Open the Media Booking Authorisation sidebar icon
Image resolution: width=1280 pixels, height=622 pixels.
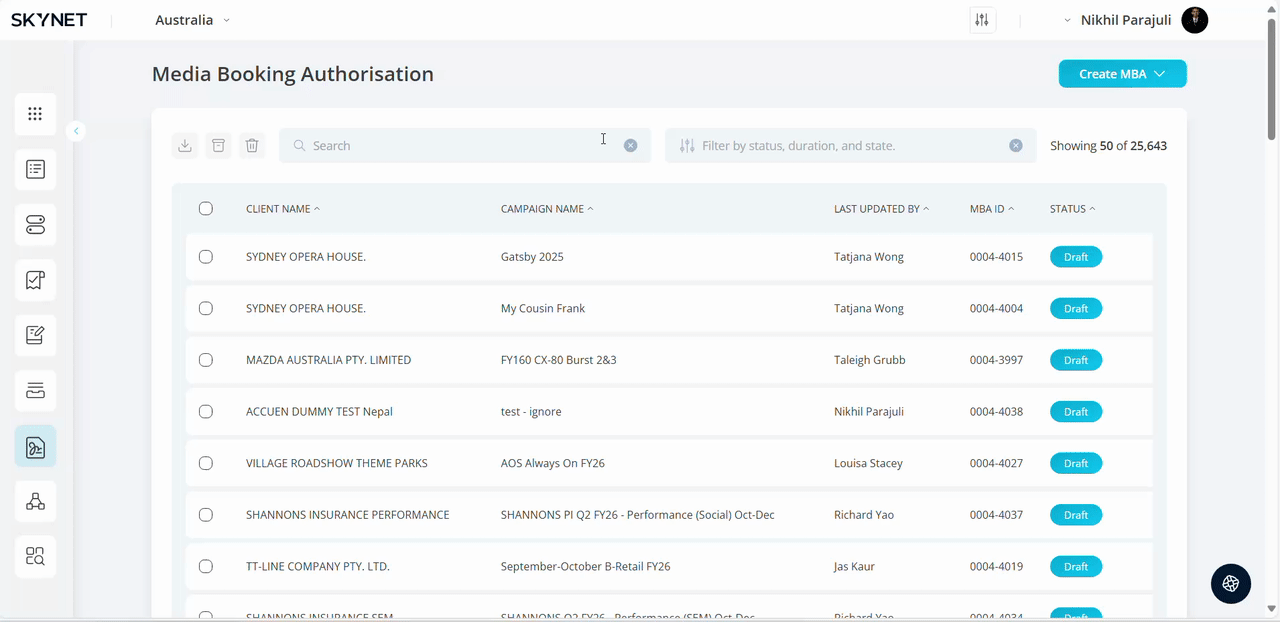(x=35, y=446)
